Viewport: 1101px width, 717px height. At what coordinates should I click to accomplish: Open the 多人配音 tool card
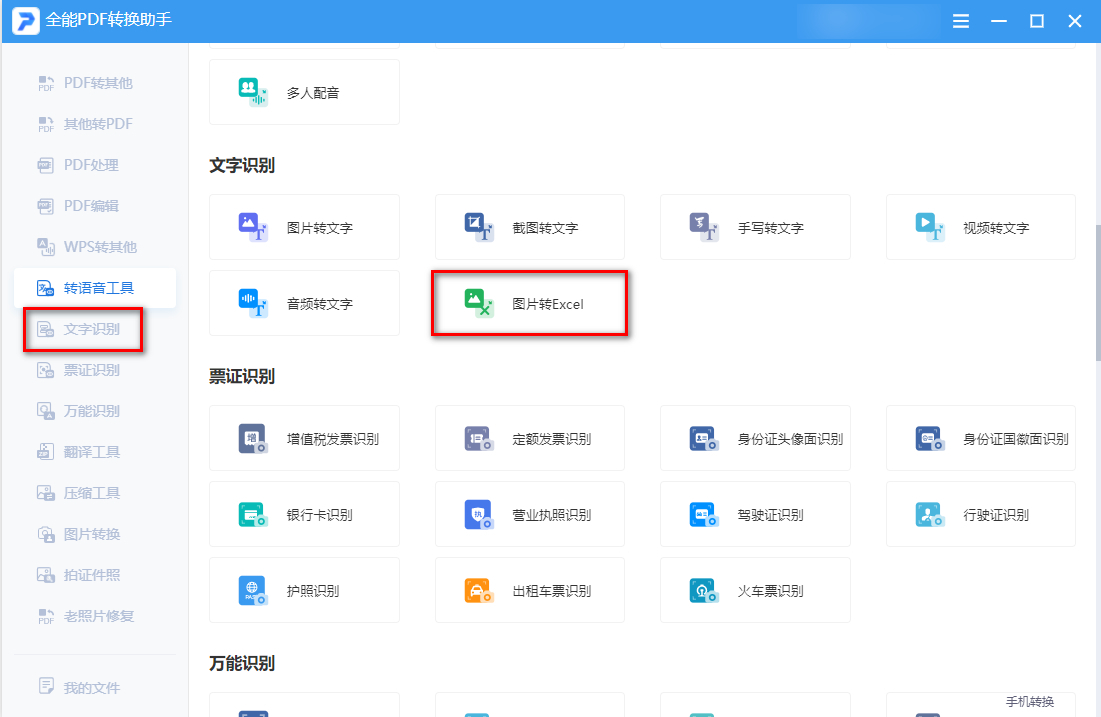tap(304, 92)
